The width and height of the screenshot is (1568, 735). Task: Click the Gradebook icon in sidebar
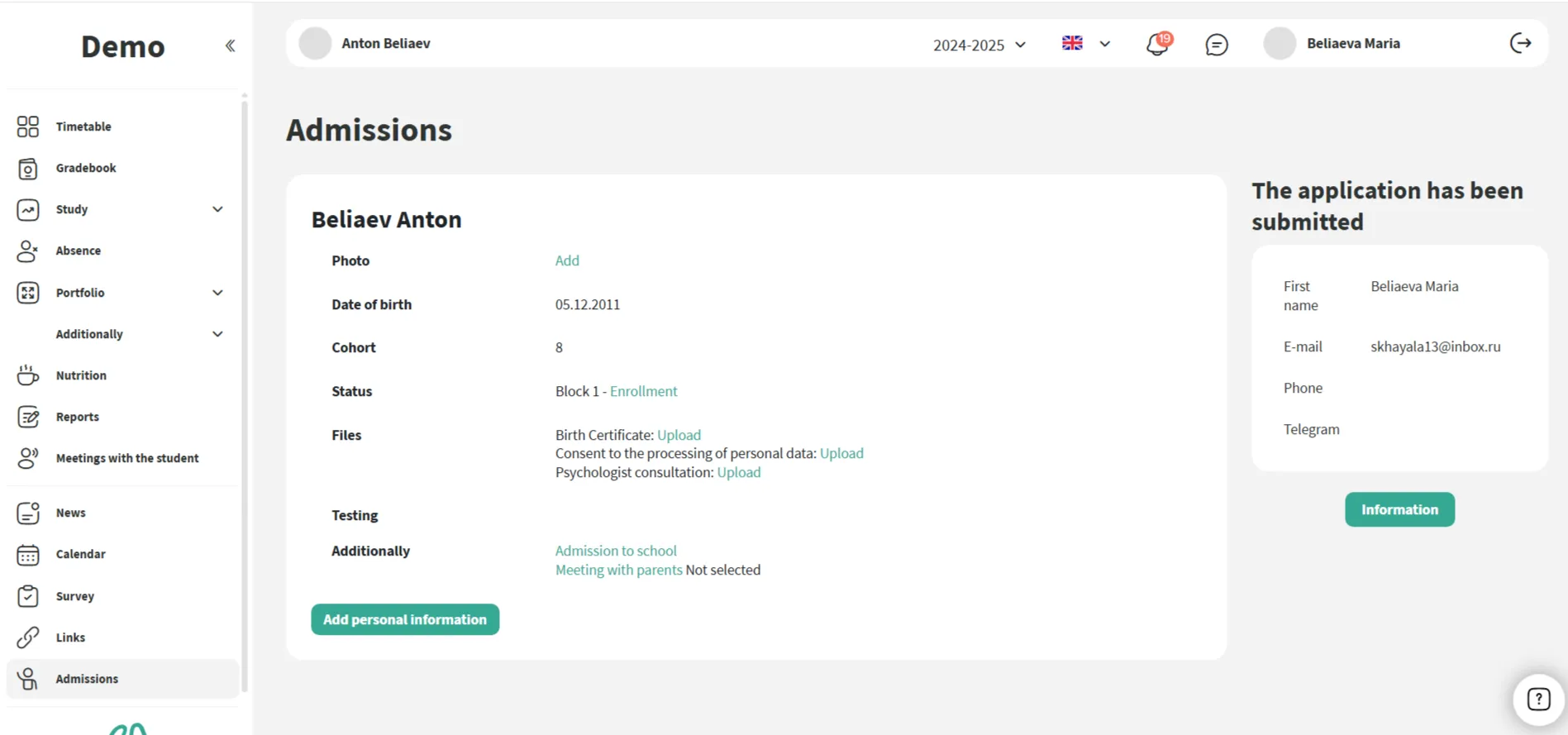[x=28, y=169]
